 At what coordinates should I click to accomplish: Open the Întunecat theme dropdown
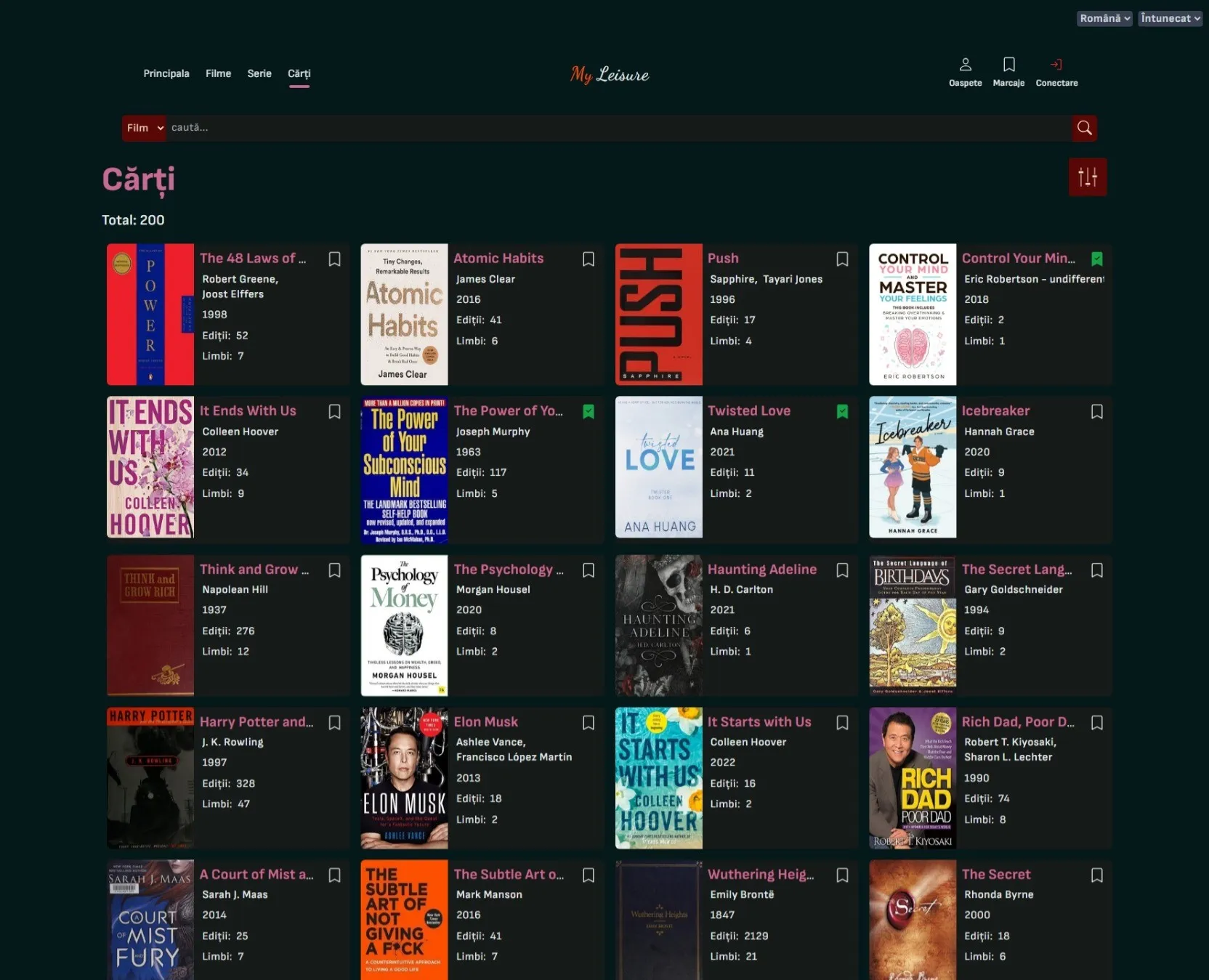pyautogui.click(x=1170, y=18)
